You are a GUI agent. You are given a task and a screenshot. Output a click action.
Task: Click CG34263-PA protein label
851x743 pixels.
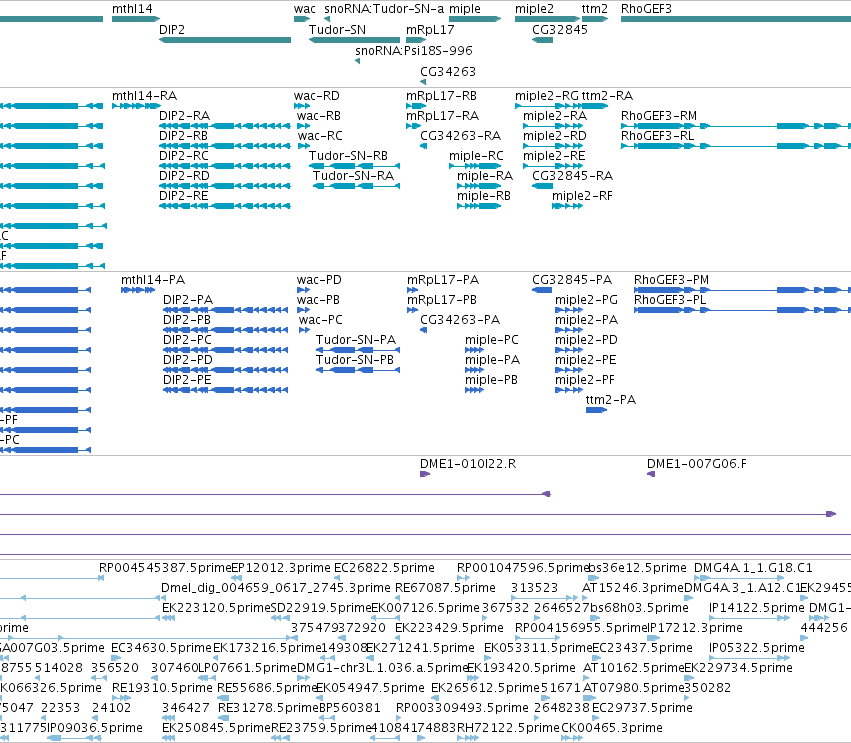(x=460, y=320)
